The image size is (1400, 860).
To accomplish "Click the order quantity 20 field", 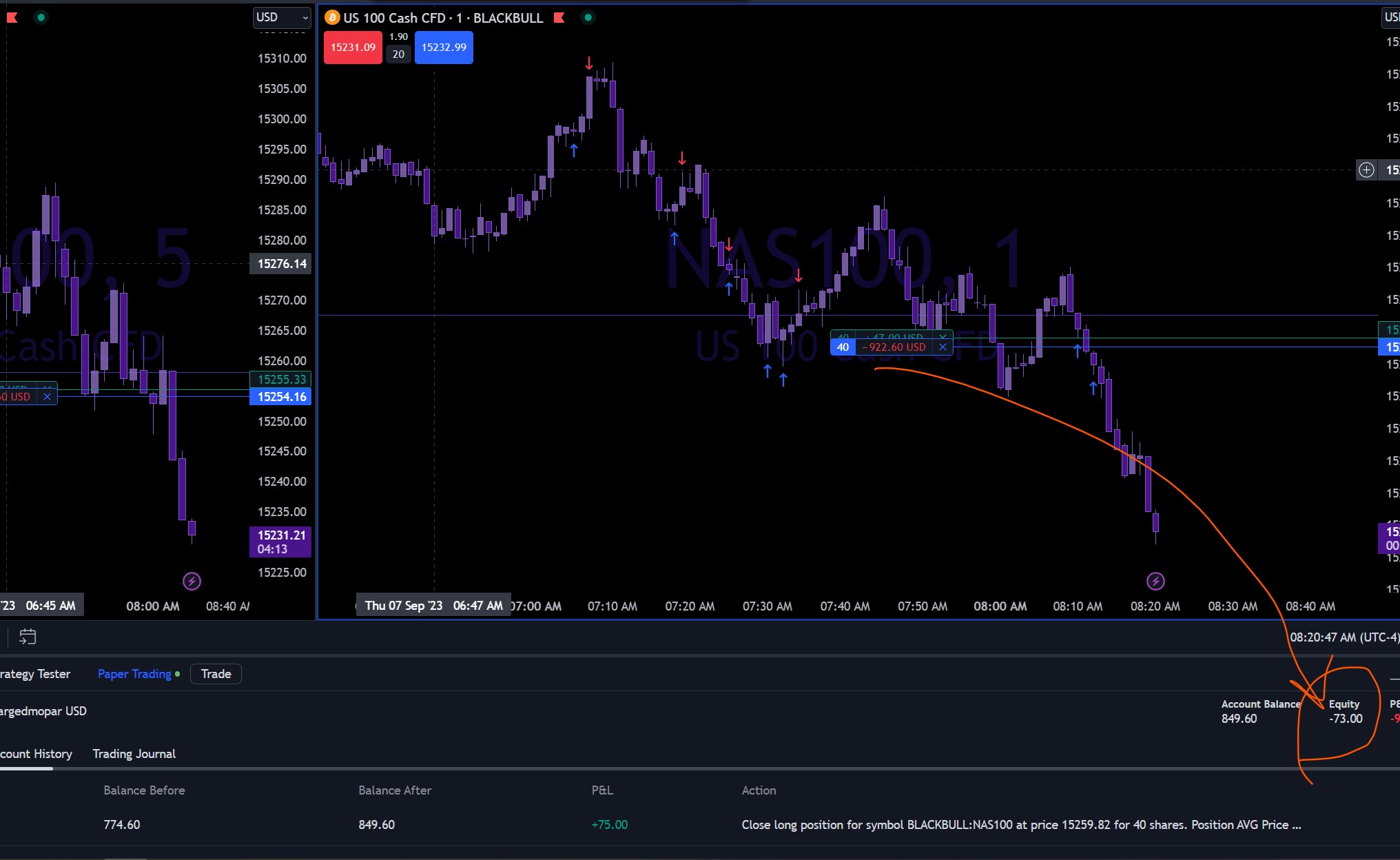I will pos(398,54).
